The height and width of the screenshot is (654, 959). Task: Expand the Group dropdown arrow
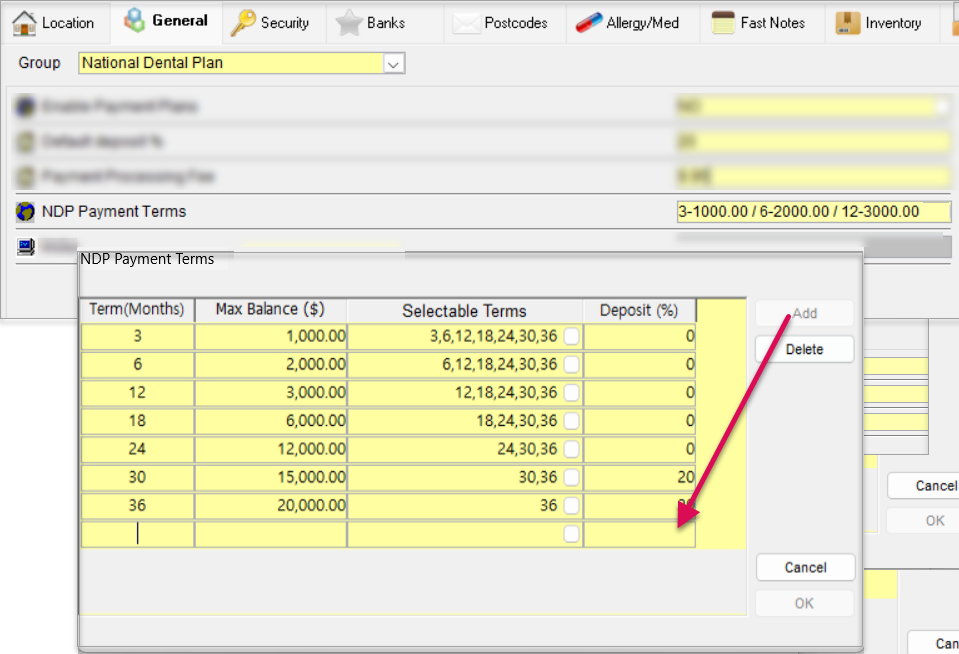coord(394,64)
